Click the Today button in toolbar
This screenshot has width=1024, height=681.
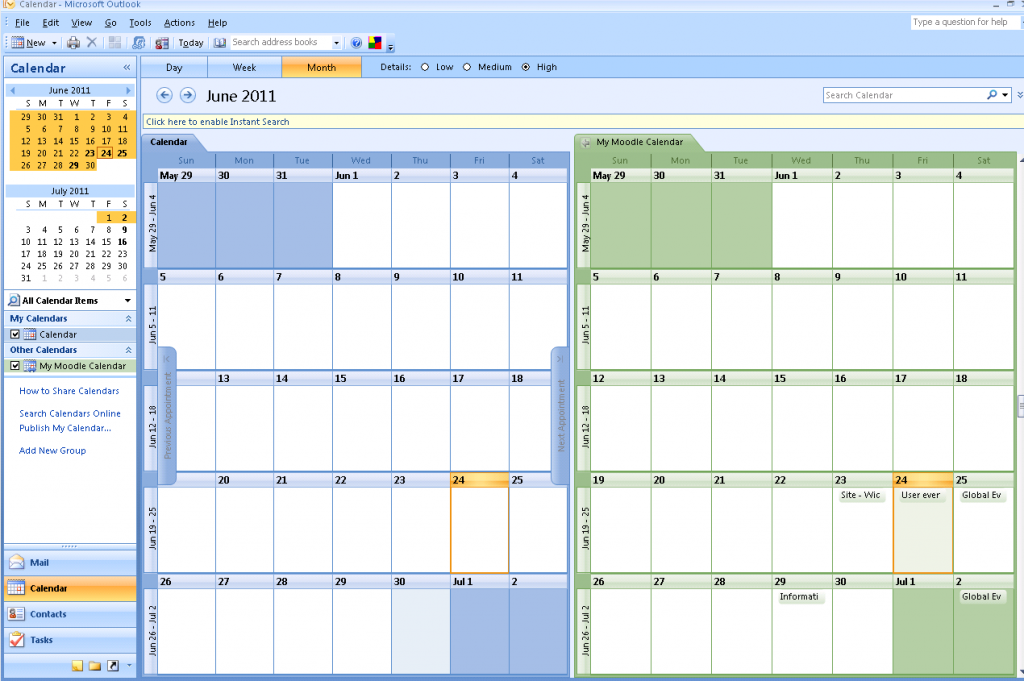click(x=190, y=43)
